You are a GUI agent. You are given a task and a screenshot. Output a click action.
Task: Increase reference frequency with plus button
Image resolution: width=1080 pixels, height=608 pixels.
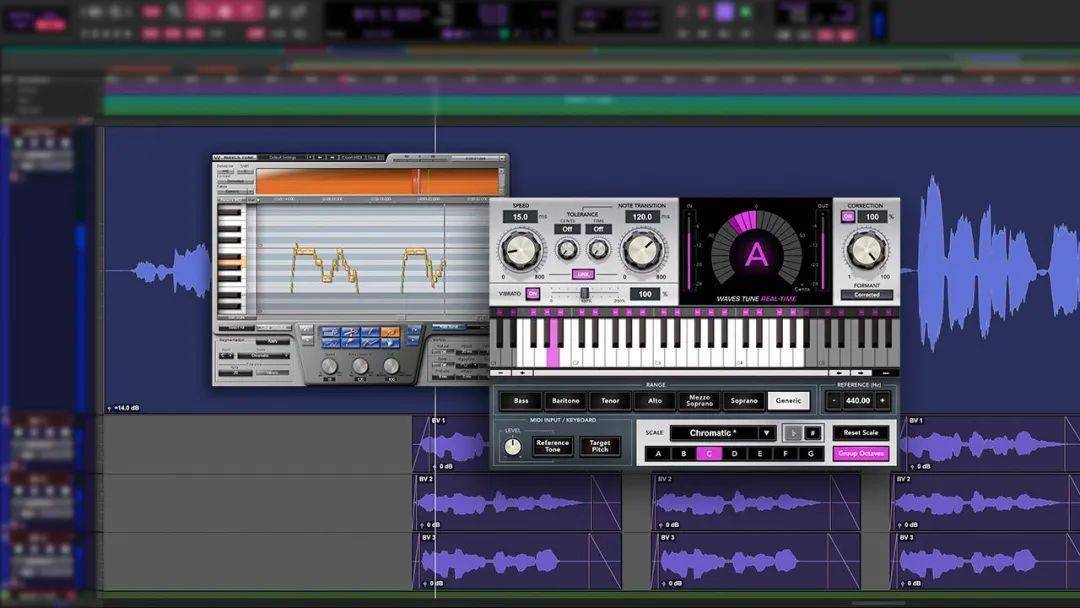(882, 400)
